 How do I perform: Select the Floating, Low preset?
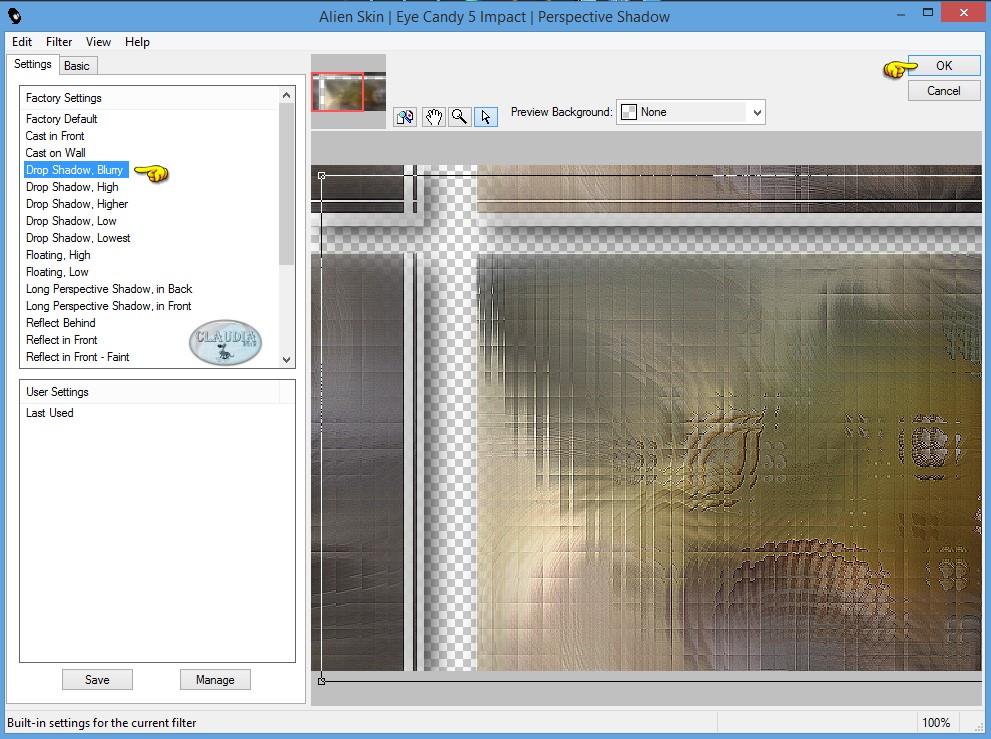[57, 272]
